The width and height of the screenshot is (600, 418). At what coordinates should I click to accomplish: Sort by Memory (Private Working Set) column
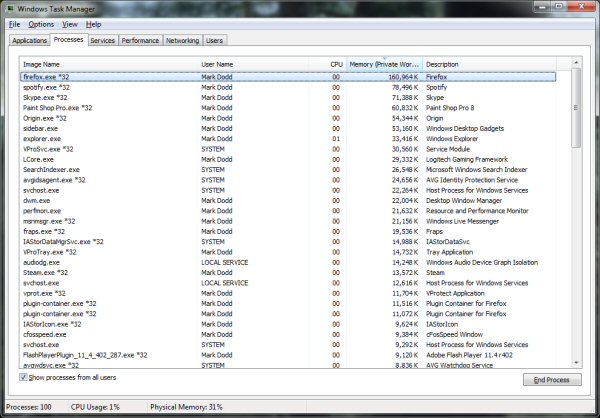pos(384,64)
